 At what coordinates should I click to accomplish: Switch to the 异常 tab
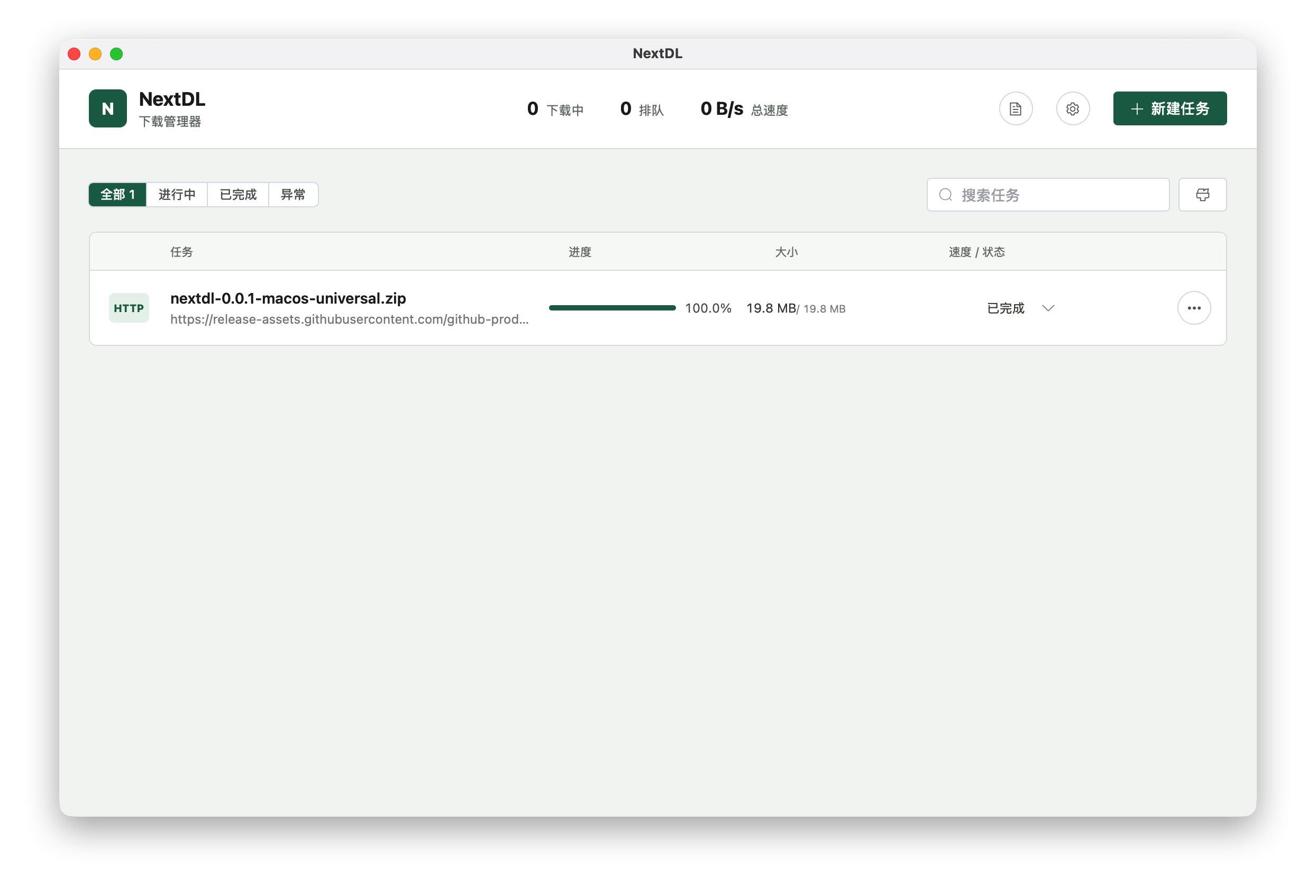pos(293,195)
